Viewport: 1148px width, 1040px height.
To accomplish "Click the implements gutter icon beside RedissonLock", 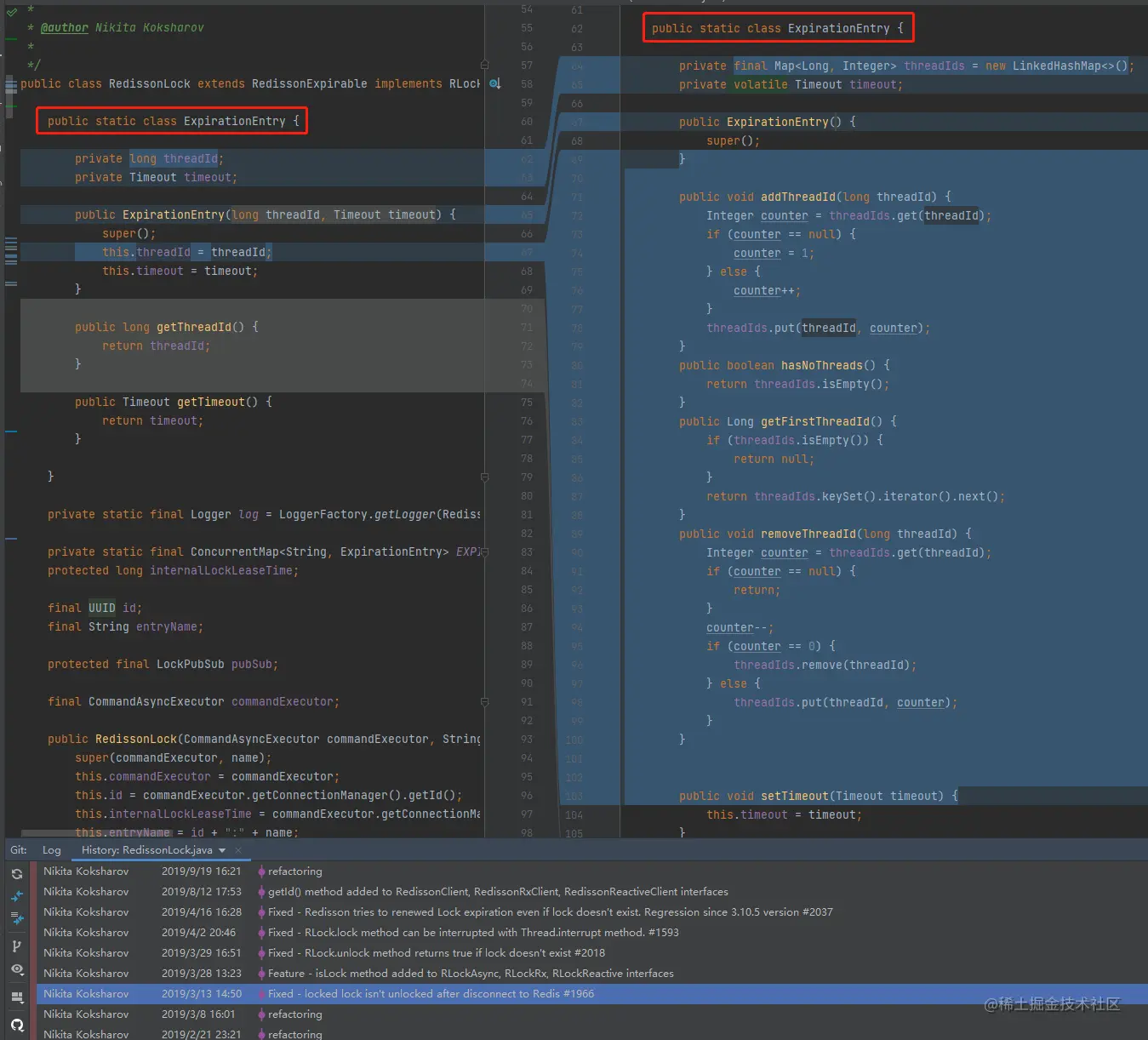I will [494, 83].
